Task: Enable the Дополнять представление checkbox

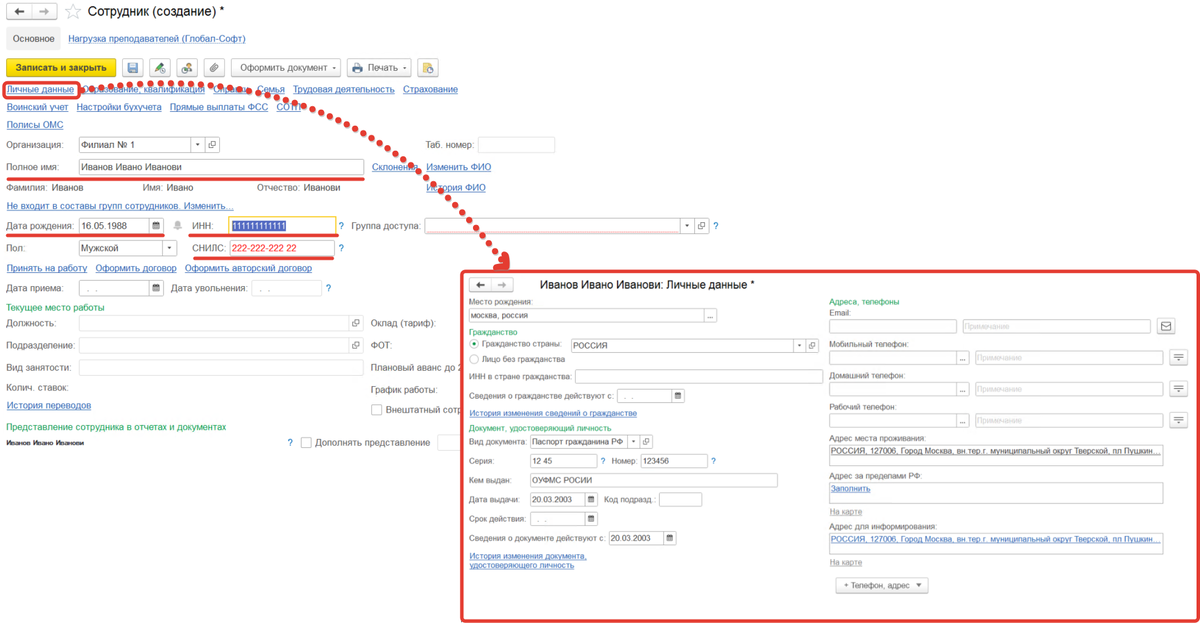Action: tap(306, 442)
